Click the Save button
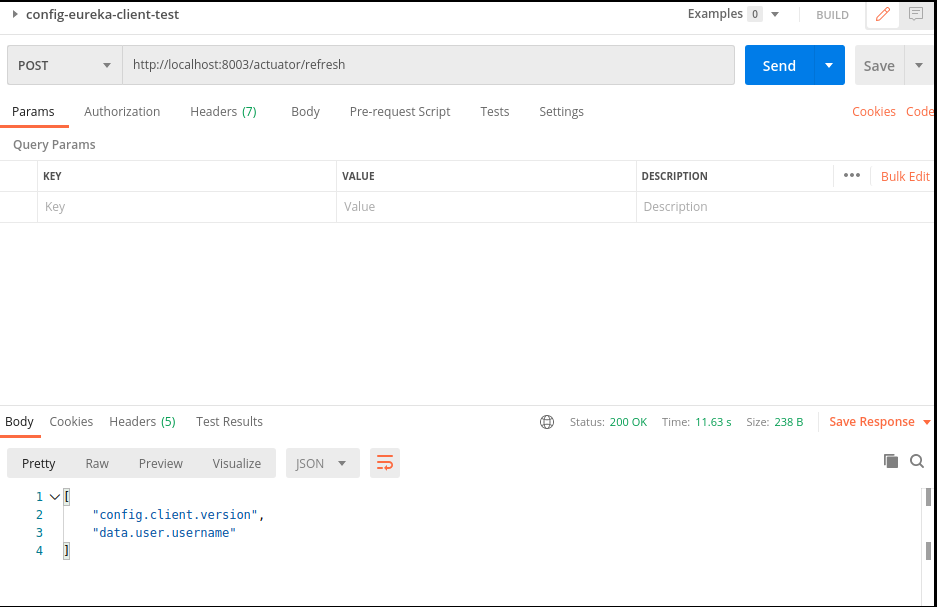The height and width of the screenshot is (607, 937). pos(879,65)
